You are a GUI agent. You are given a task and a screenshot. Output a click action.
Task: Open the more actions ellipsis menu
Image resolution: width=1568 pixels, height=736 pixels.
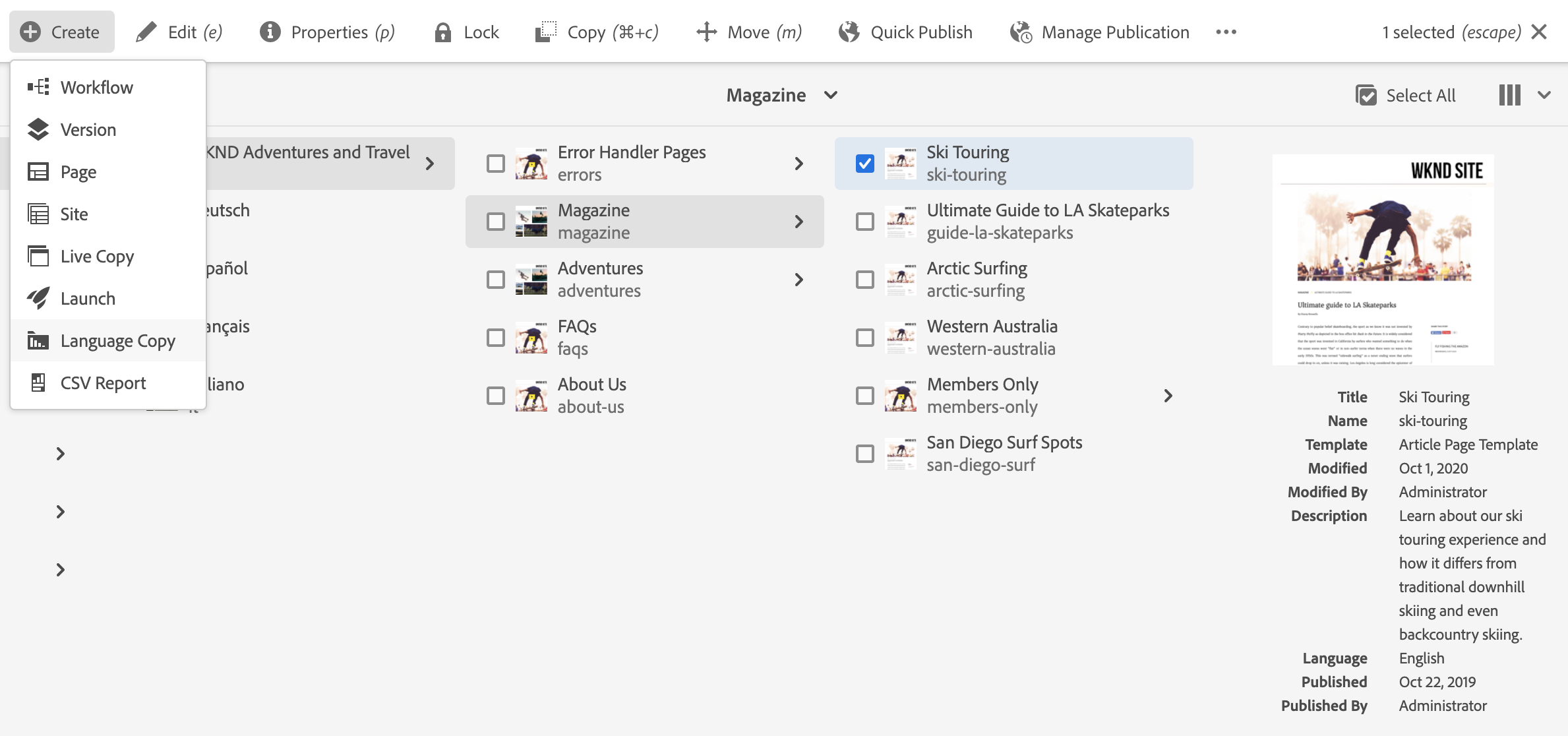coord(1226,32)
